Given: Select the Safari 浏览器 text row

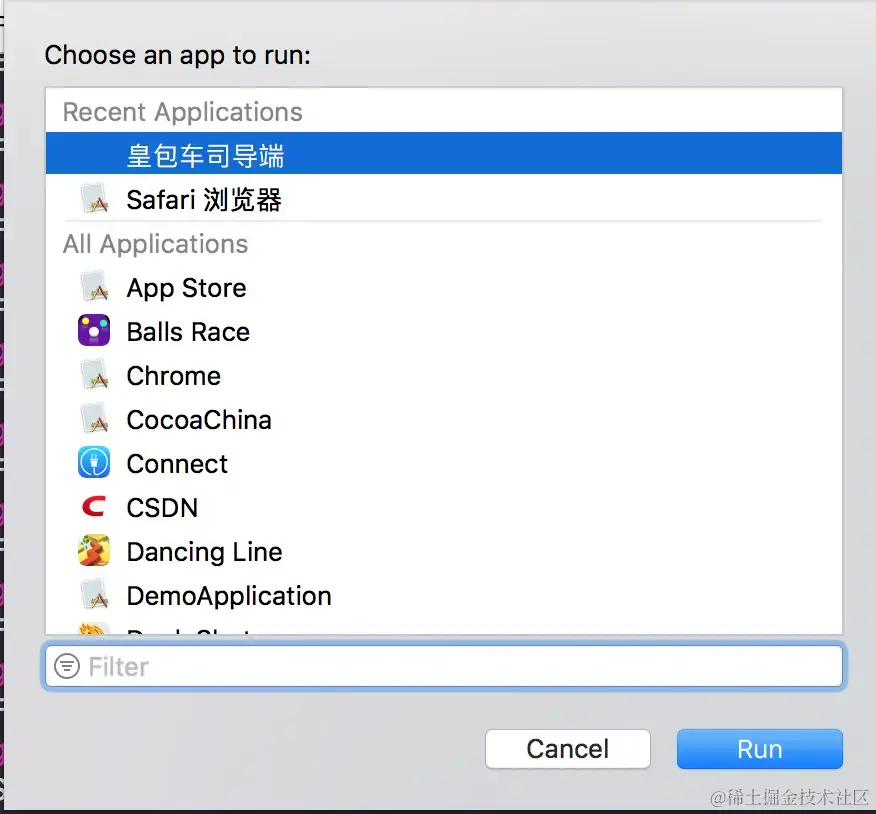Looking at the screenshot, I should coord(444,199).
